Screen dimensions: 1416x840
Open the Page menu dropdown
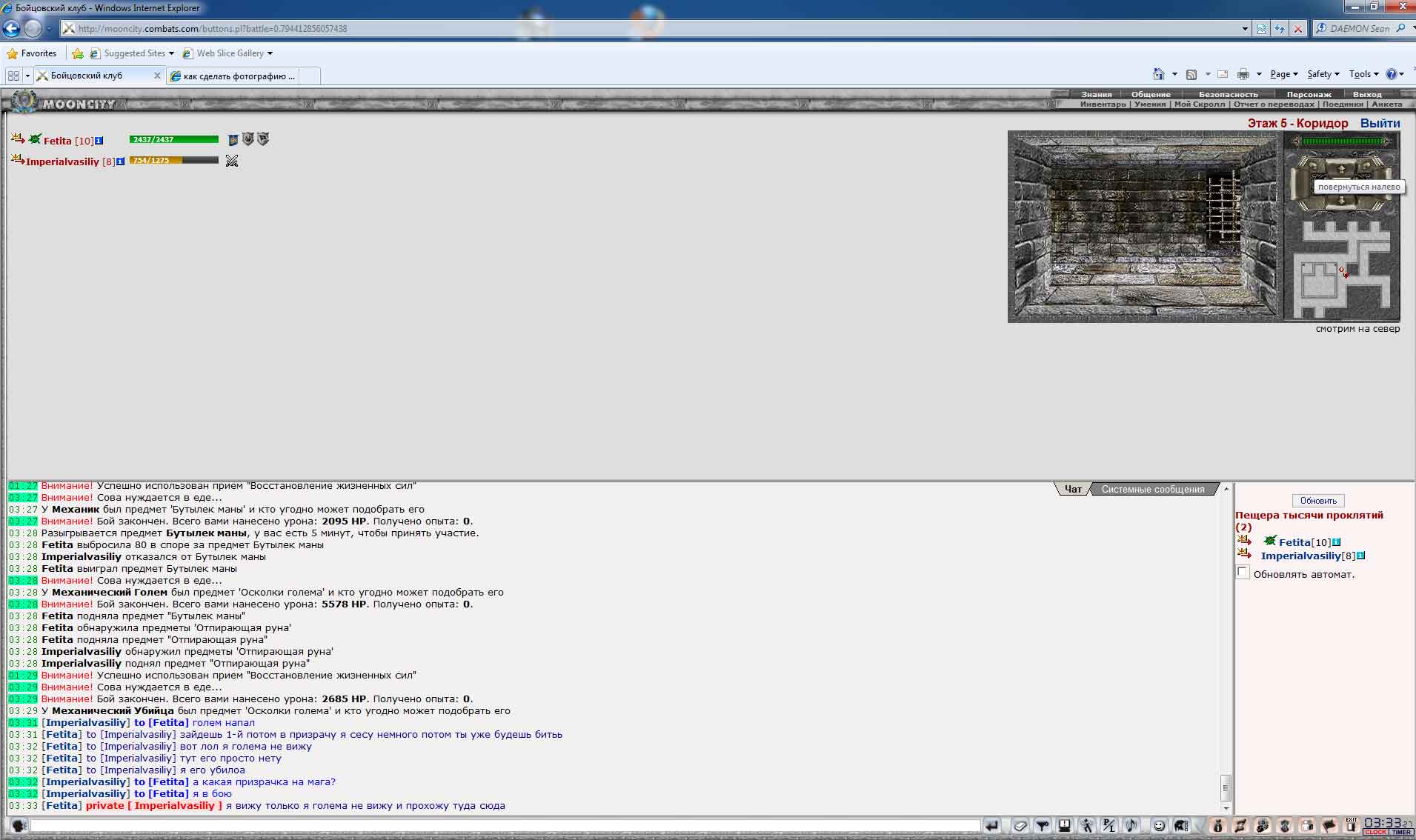(1283, 74)
